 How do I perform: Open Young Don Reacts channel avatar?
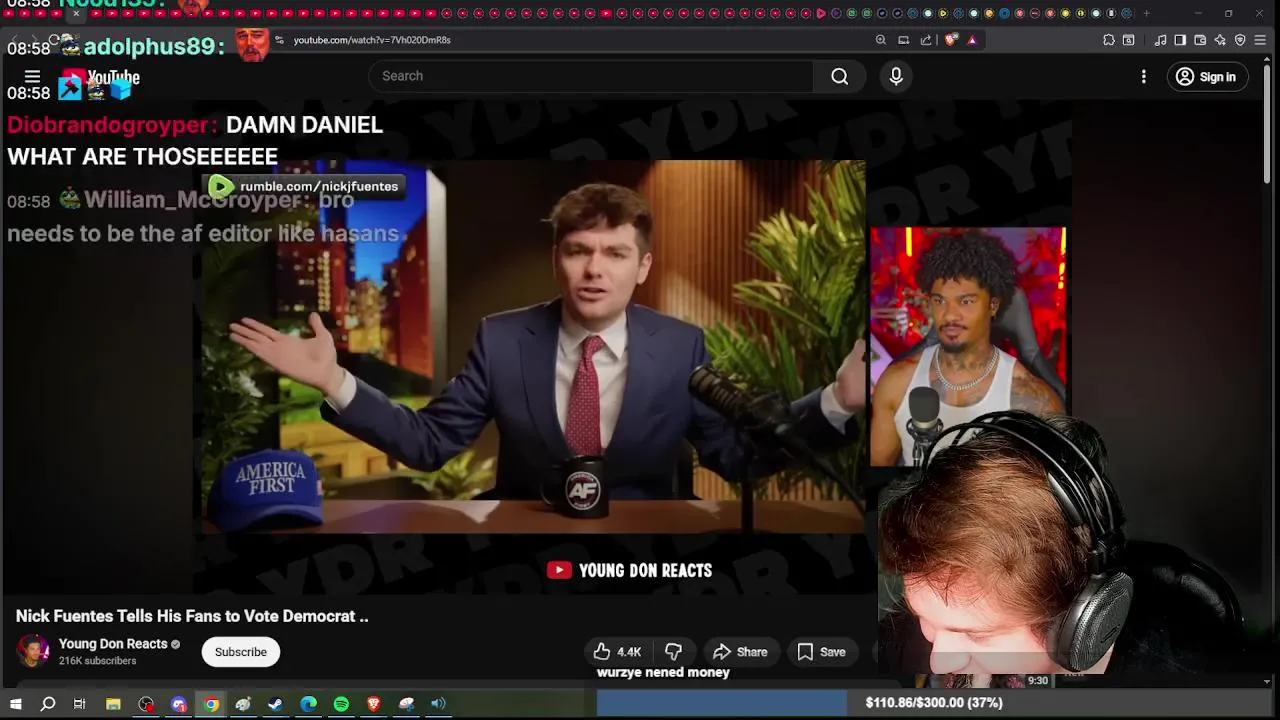(x=32, y=651)
